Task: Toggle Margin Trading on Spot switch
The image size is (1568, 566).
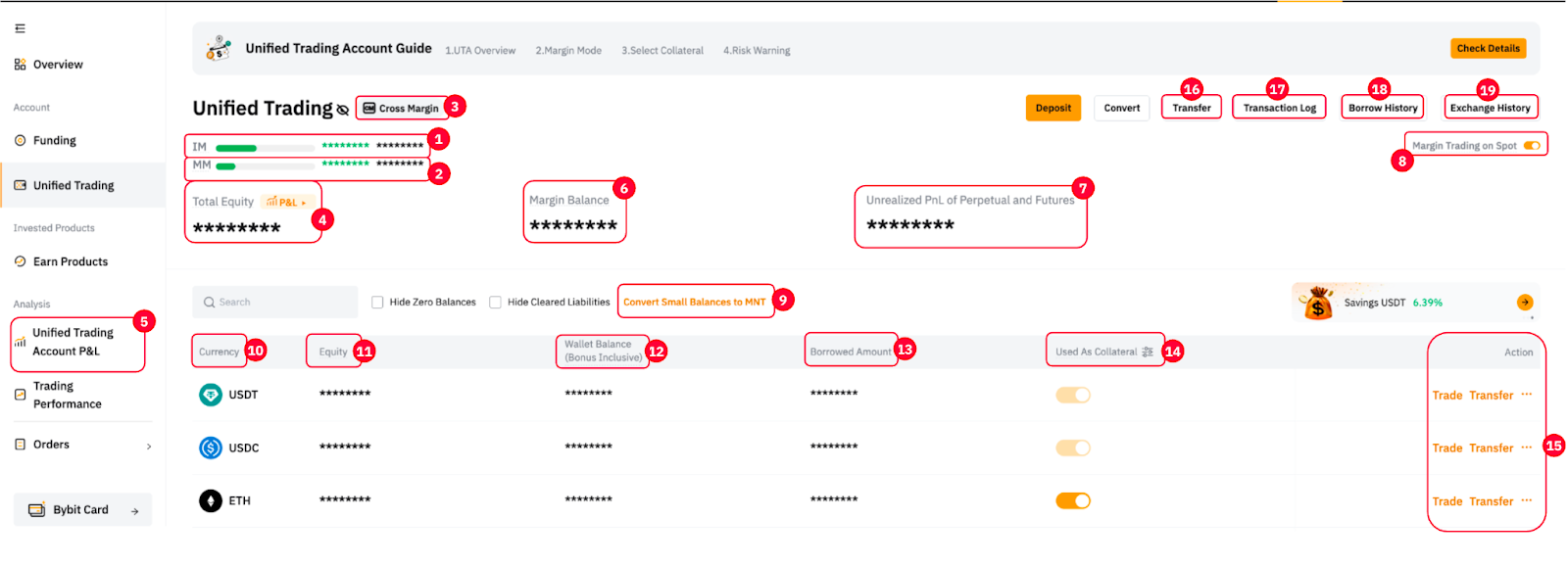Action: (1532, 146)
